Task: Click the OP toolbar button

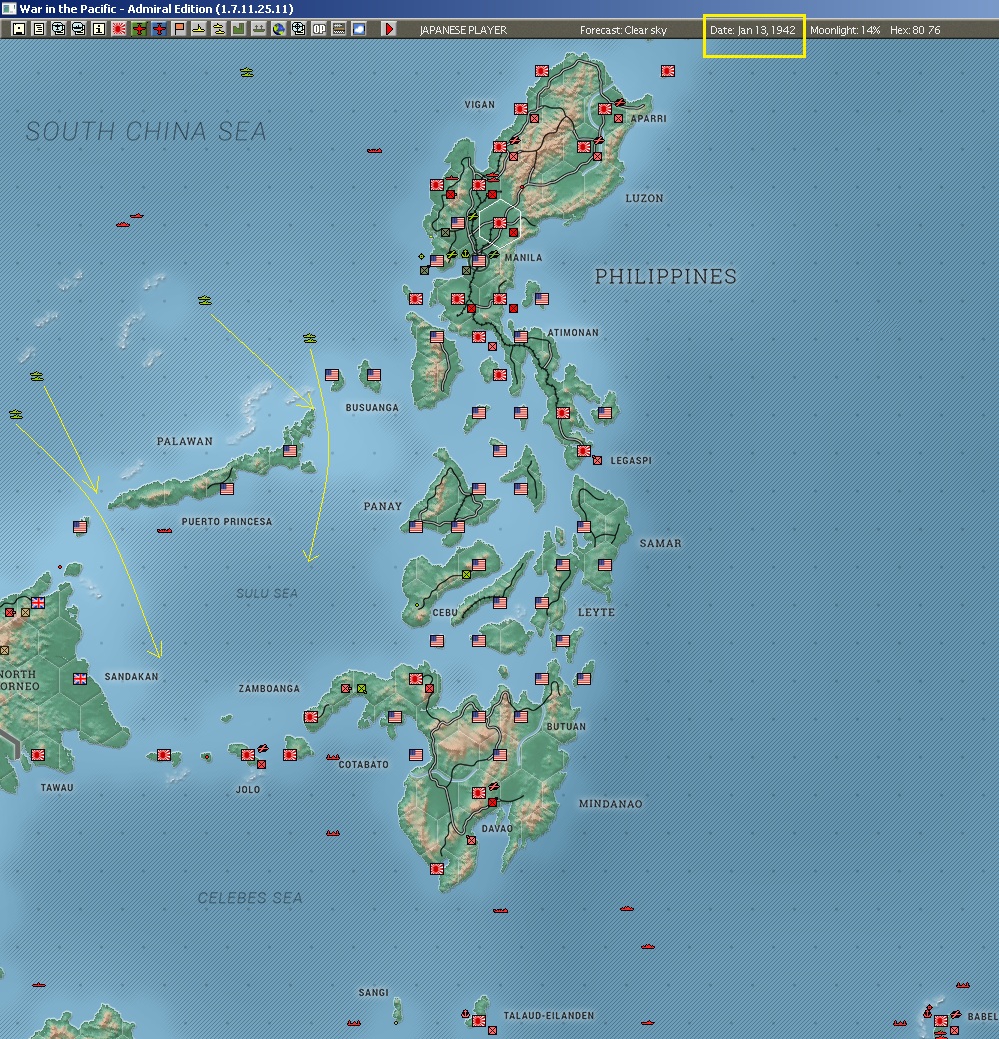Action: coord(319,29)
